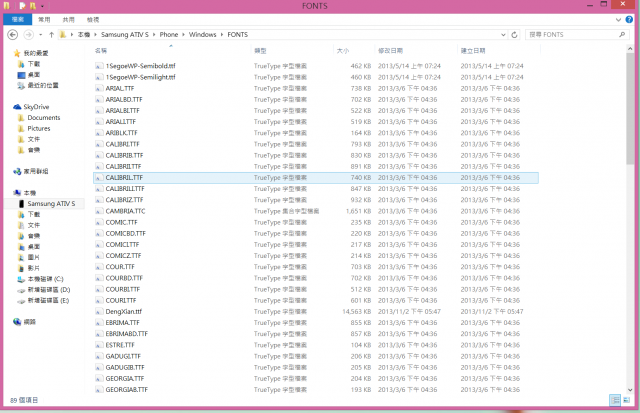
Task: Click font file icon of DengXian.ttf
Action: pyautogui.click(x=98, y=311)
